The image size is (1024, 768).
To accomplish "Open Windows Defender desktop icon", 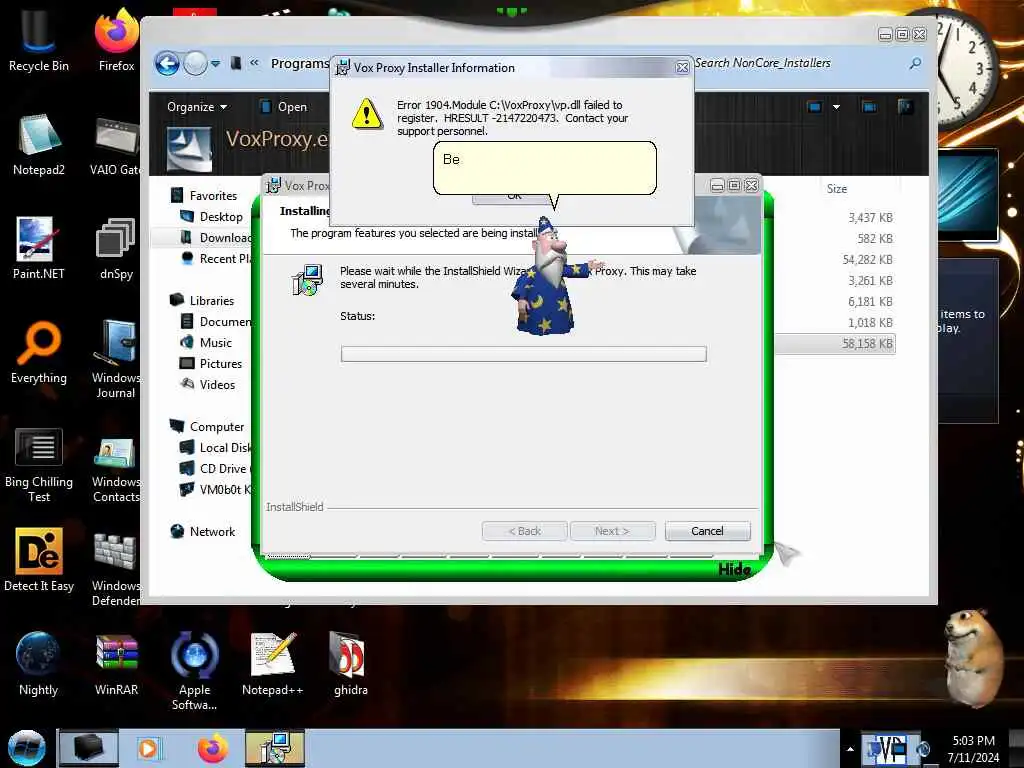I will click(116, 568).
